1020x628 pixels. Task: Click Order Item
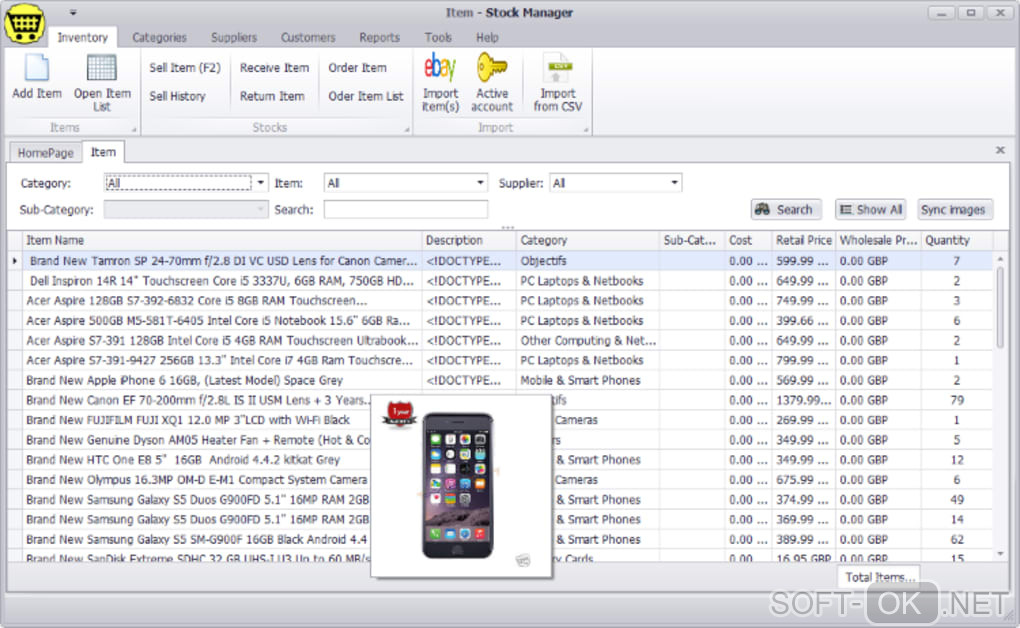357,68
